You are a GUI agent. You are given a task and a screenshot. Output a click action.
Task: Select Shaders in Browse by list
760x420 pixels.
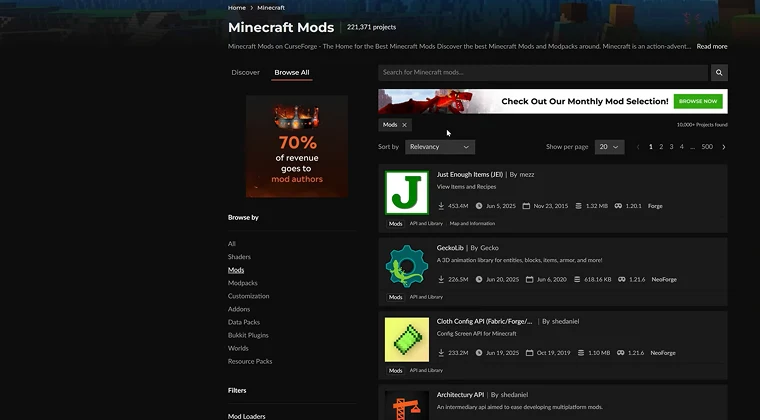point(239,257)
